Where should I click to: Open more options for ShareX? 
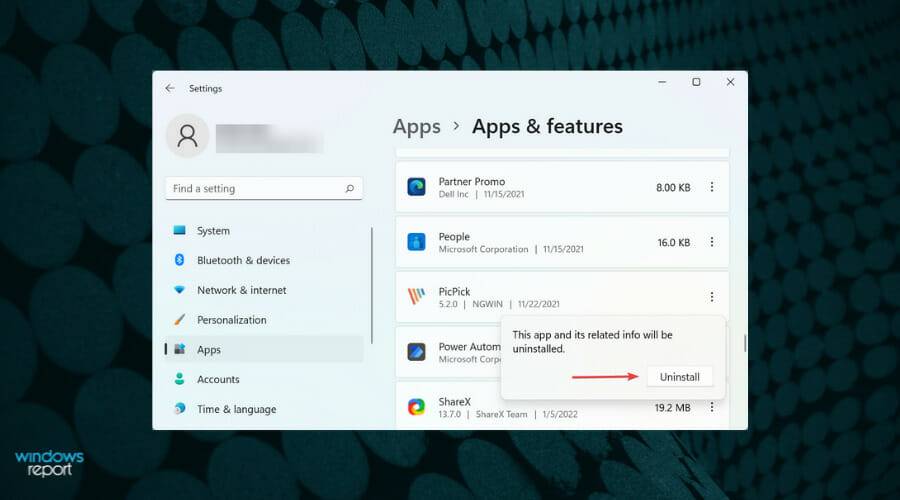(712, 407)
